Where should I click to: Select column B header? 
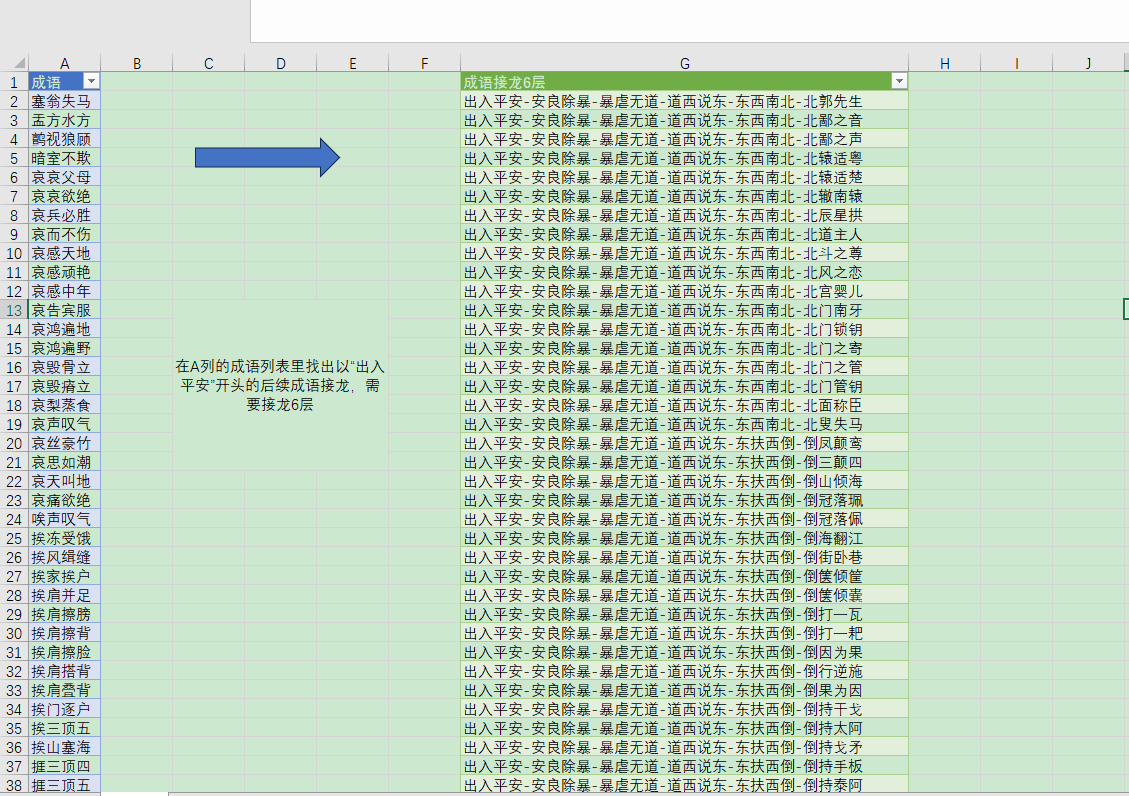136,63
